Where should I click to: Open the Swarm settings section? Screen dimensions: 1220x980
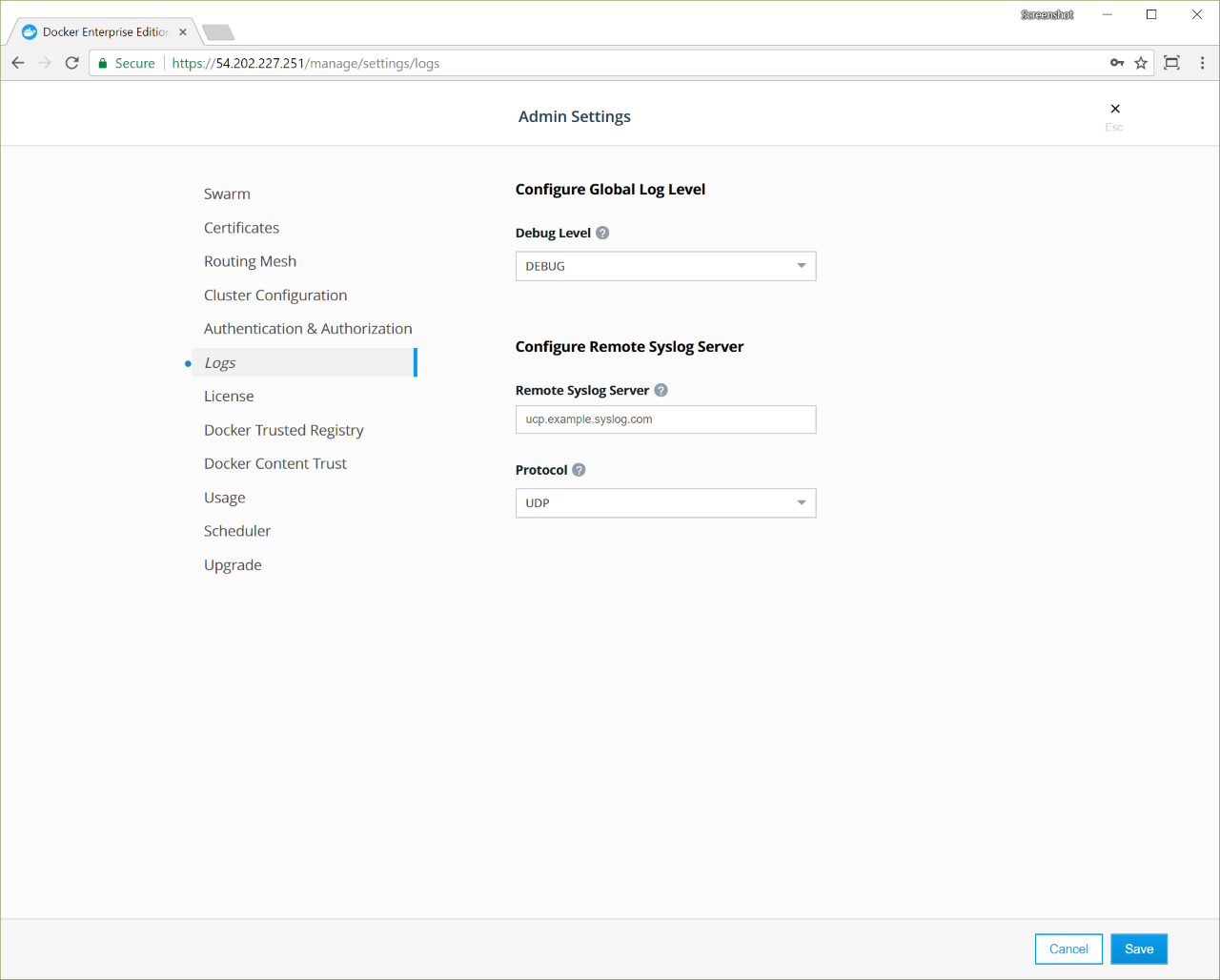[227, 194]
